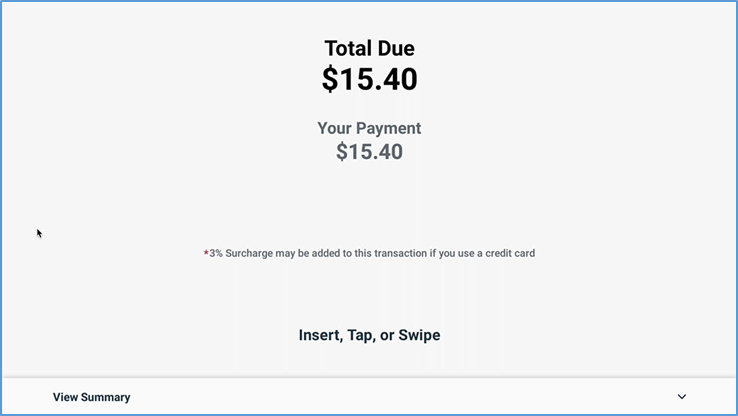This screenshot has width=738, height=416.
Task: Click the word "Payment" in gray label
Action: [388, 128]
